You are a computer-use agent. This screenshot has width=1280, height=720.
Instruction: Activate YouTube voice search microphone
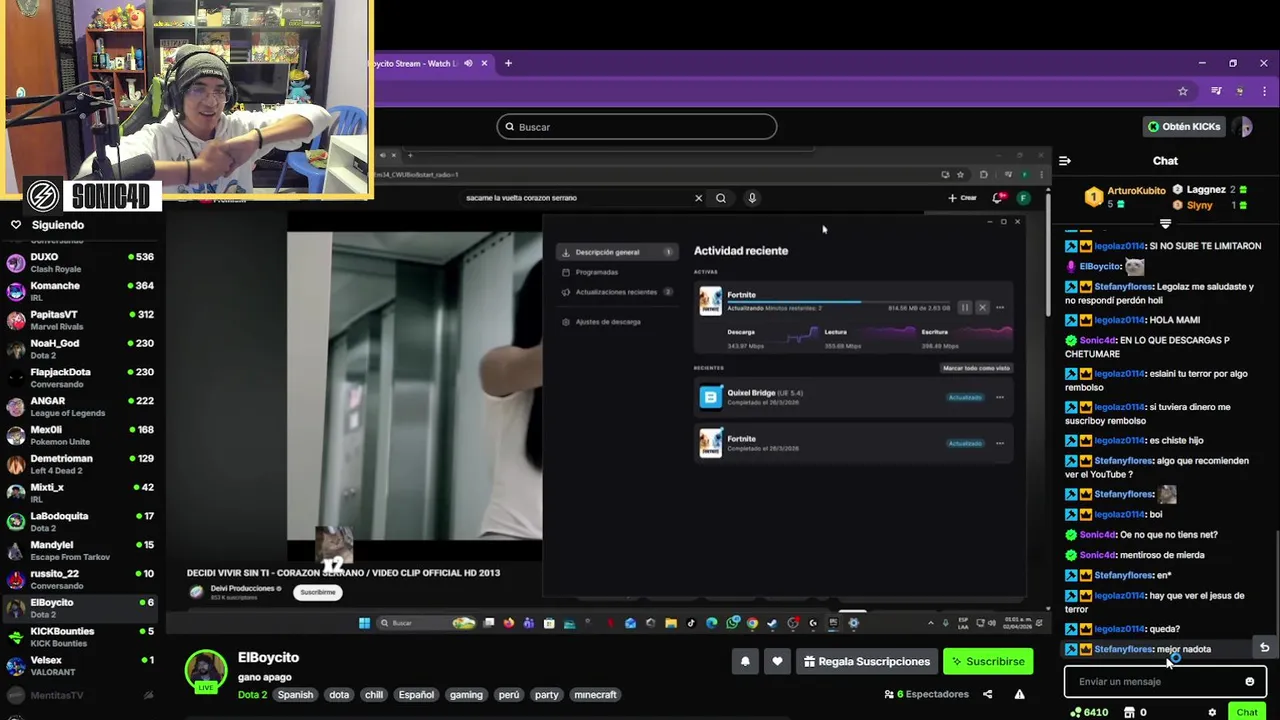click(752, 198)
